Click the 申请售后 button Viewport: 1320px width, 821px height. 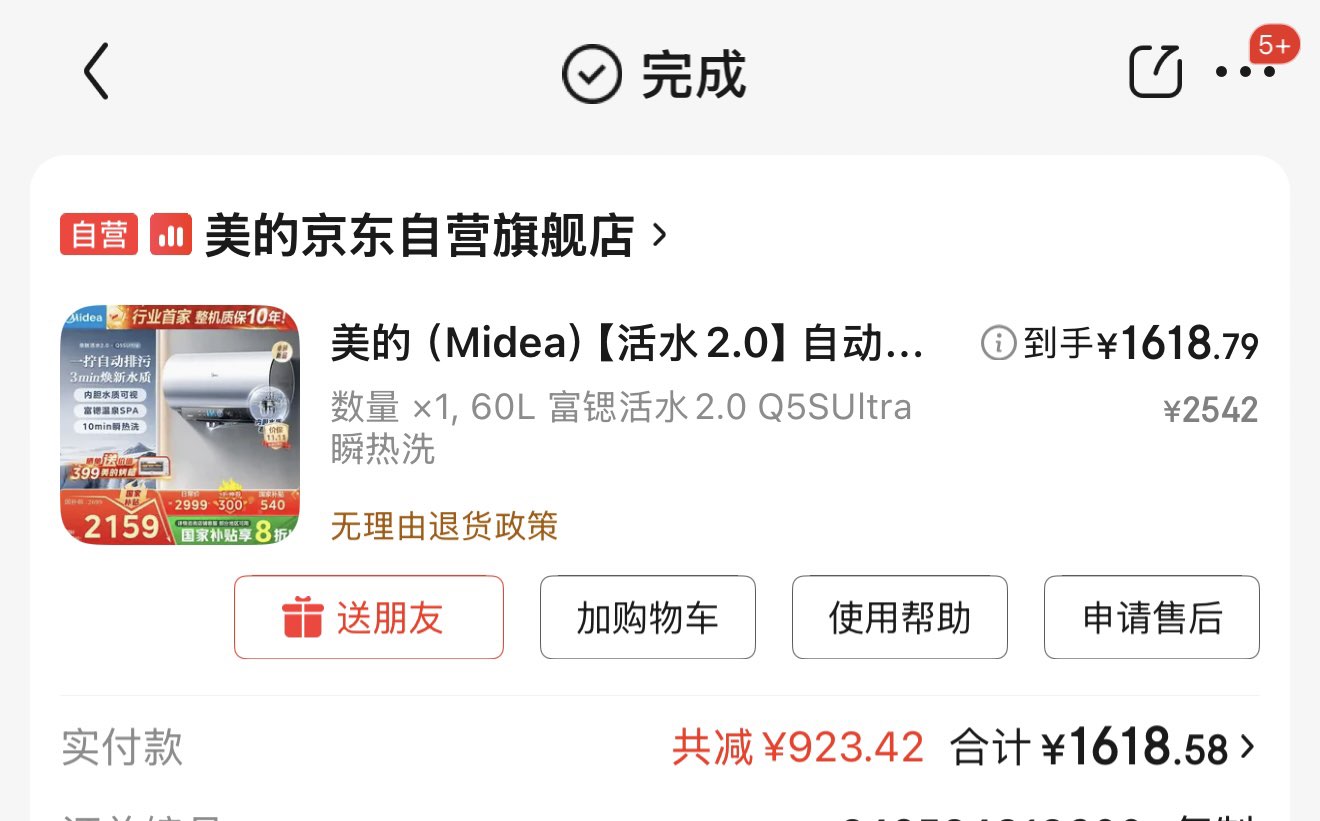pos(1152,617)
